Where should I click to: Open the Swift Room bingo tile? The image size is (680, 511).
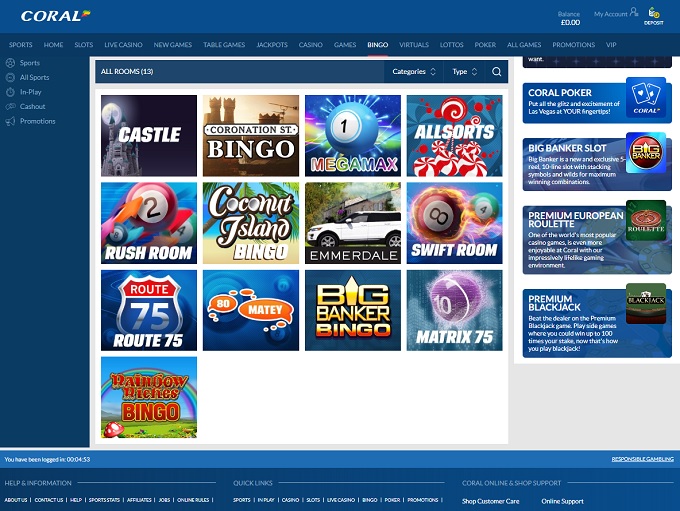click(454, 223)
